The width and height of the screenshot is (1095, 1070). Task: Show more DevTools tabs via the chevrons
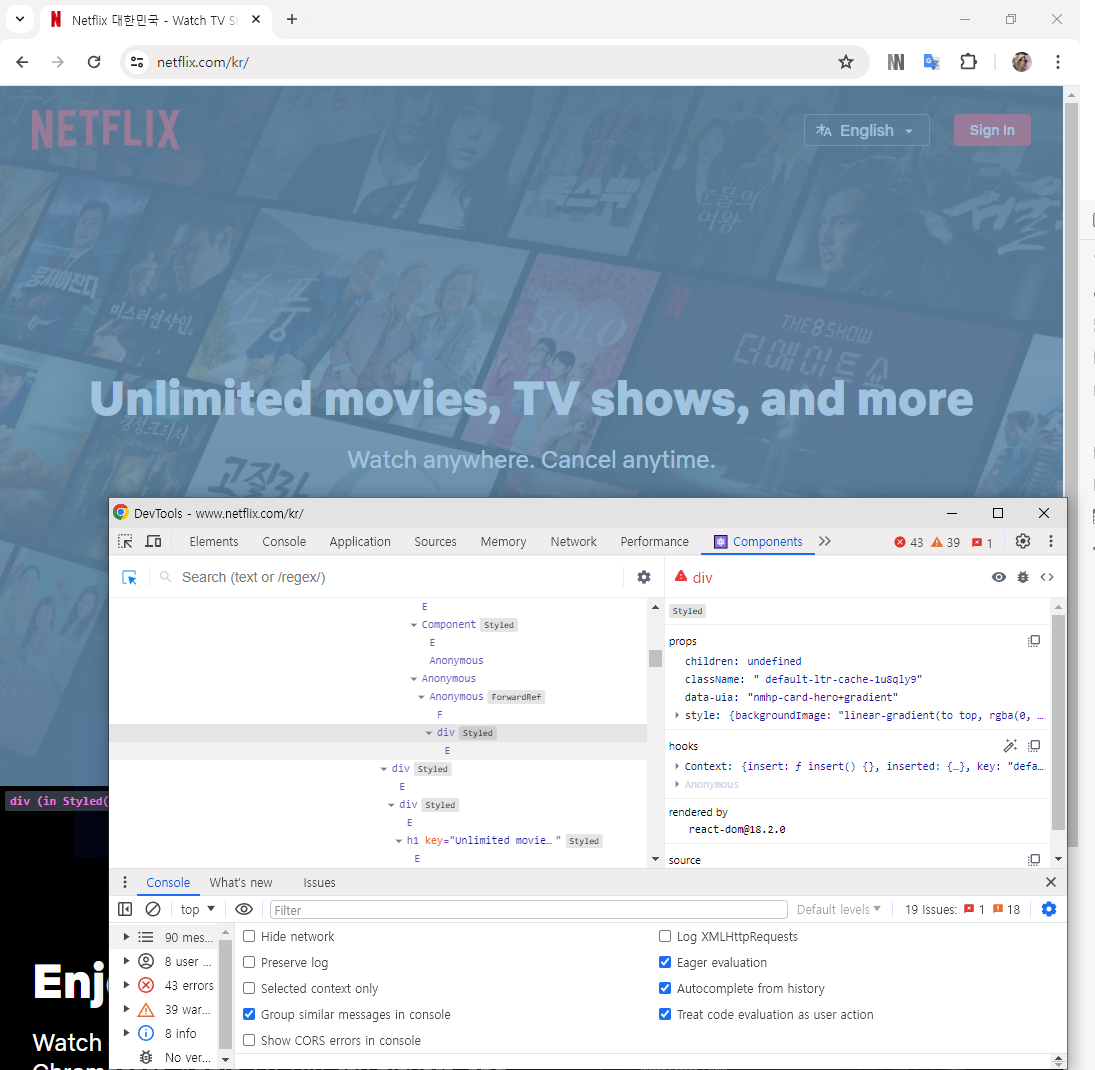click(x=825, y=541)
